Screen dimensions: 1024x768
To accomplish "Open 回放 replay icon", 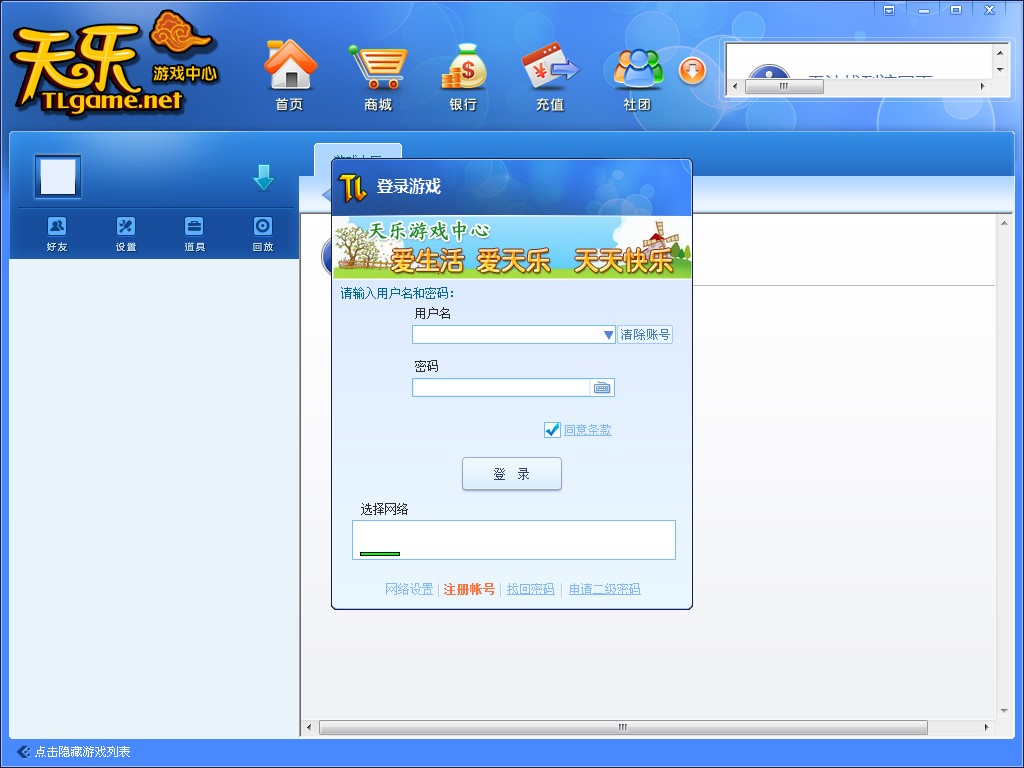I will click(x=262, y=226).
